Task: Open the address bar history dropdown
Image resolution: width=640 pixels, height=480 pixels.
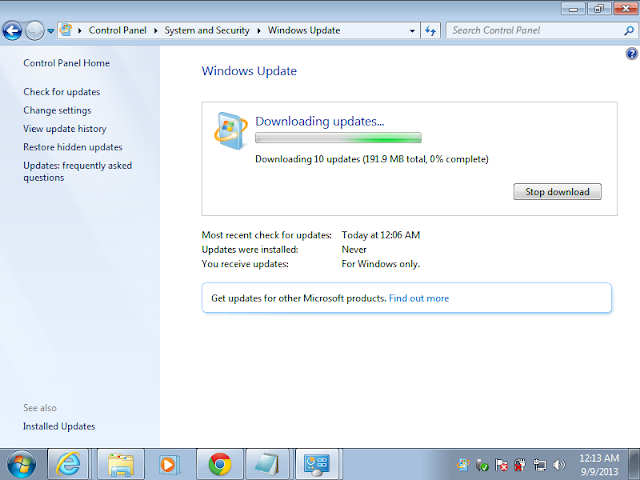Action: tap(412, 31)
